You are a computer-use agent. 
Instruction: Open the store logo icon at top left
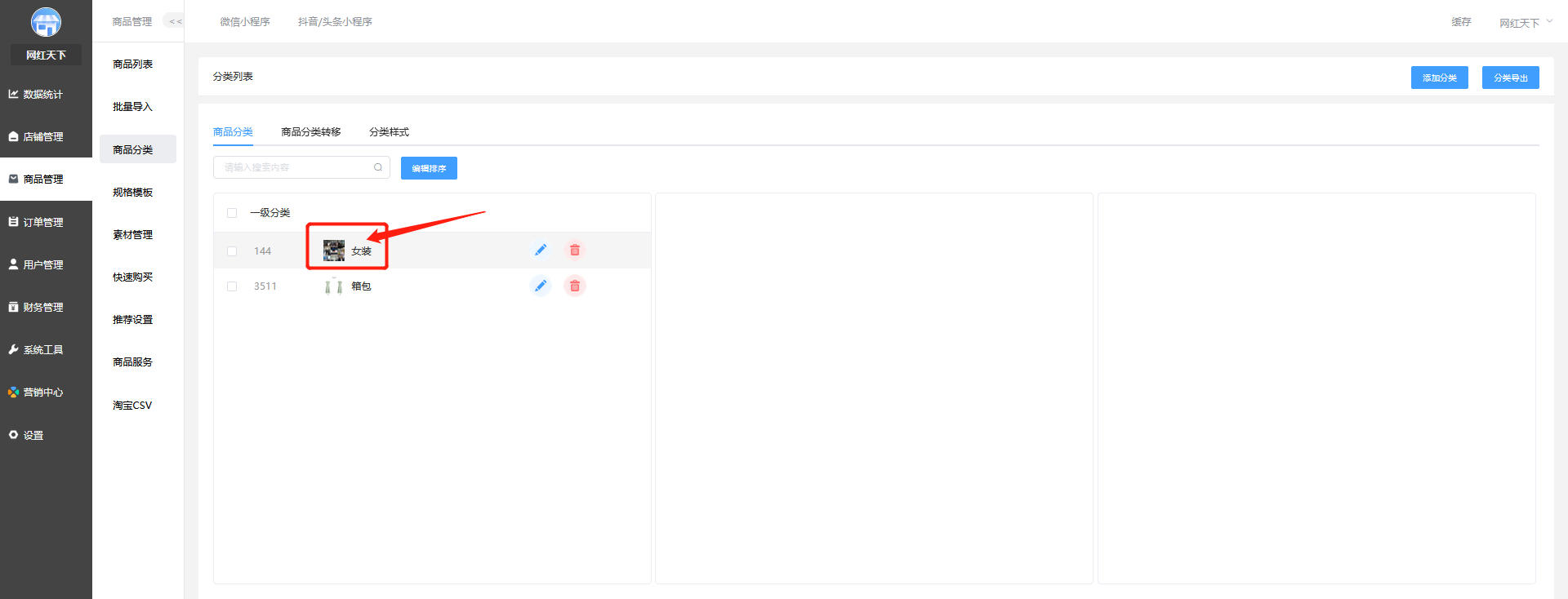(46, 22)
